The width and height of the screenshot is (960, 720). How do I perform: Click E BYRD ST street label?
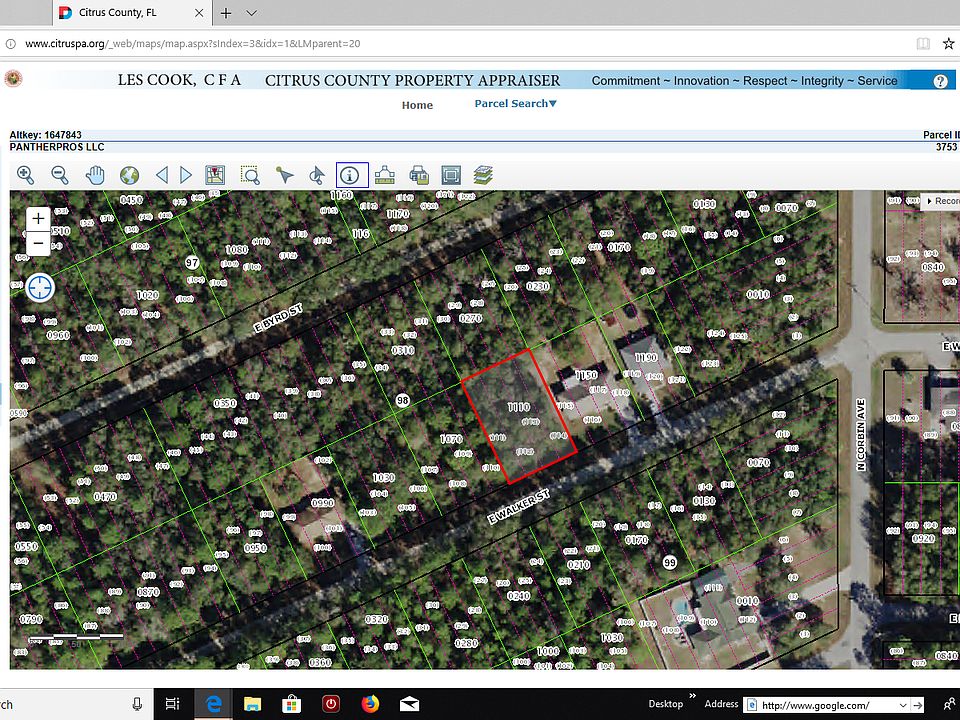[278, 318]
